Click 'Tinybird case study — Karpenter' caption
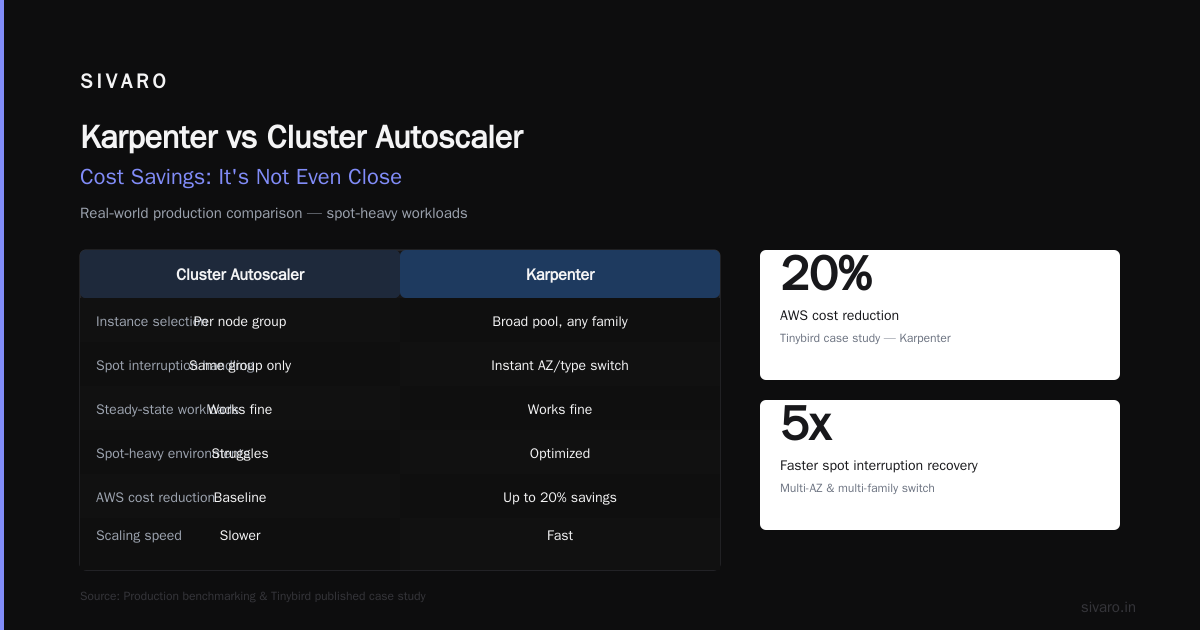 [865, 338]
